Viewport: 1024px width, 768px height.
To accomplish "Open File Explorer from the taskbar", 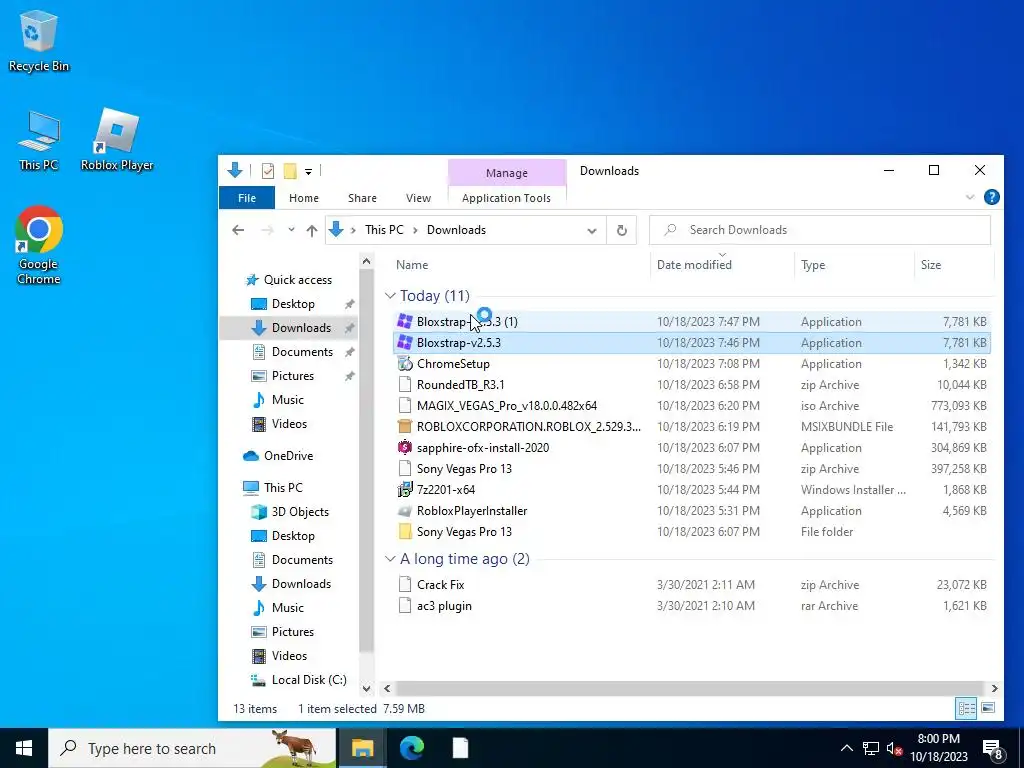I will click(x=362, y=748).
